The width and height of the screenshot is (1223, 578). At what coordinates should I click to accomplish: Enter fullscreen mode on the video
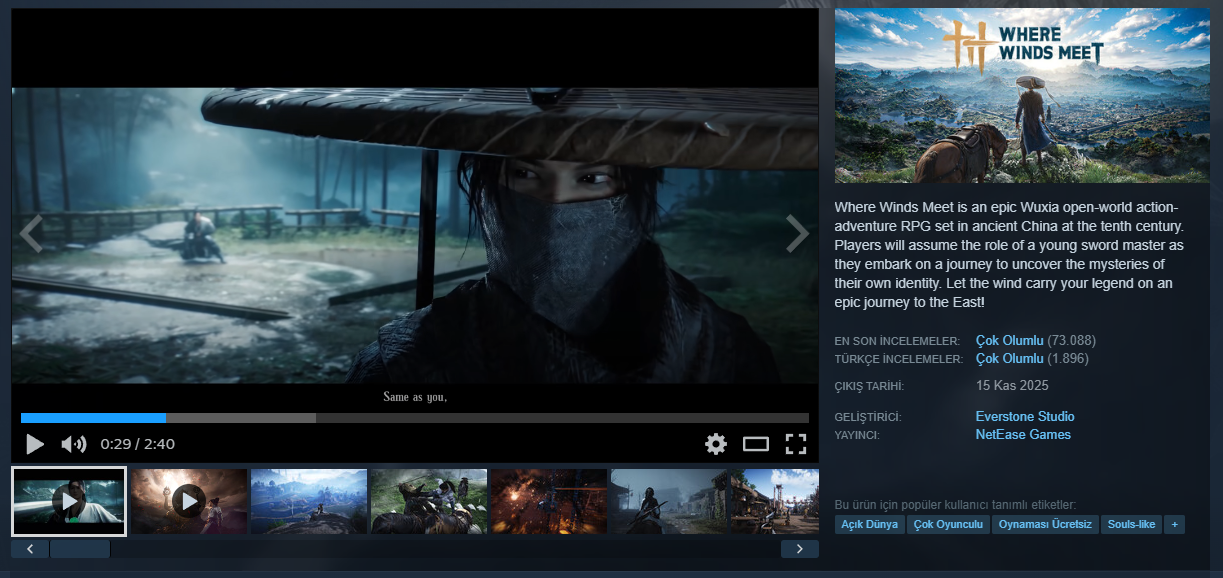pyautogui.click(x=795, y=444)
